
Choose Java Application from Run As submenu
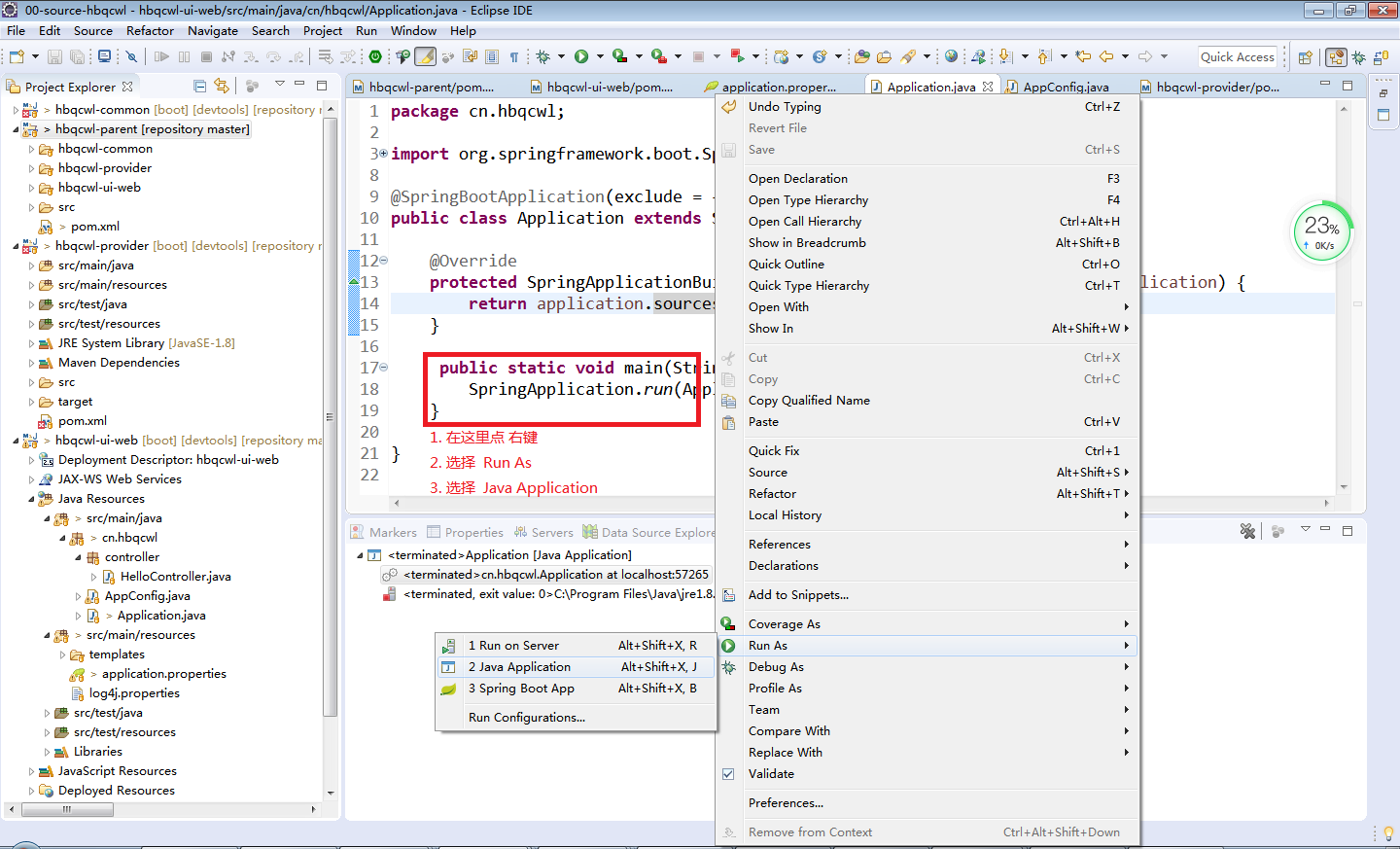point(577,667)
